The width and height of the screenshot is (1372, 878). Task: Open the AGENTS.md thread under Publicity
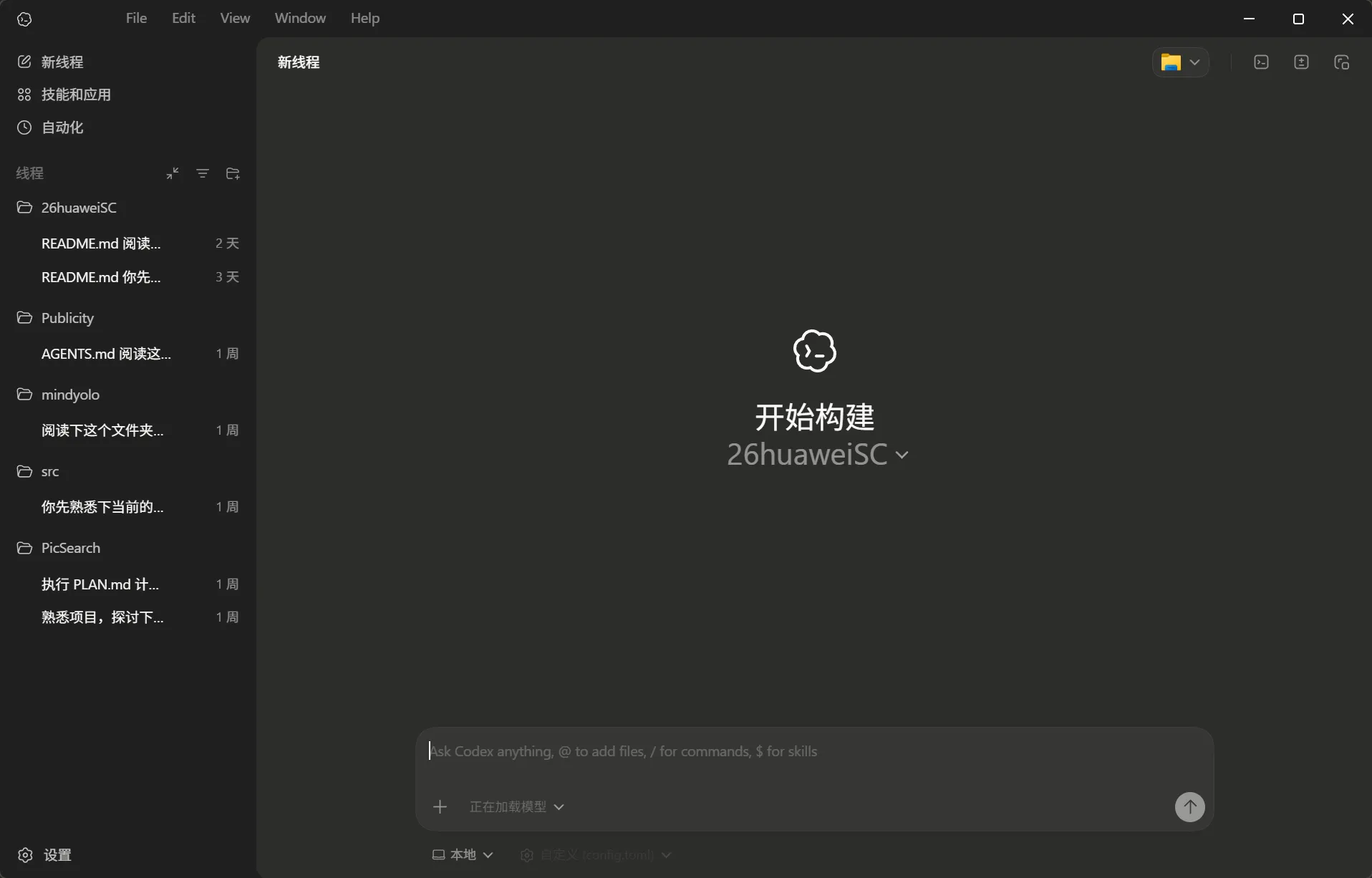106,354
